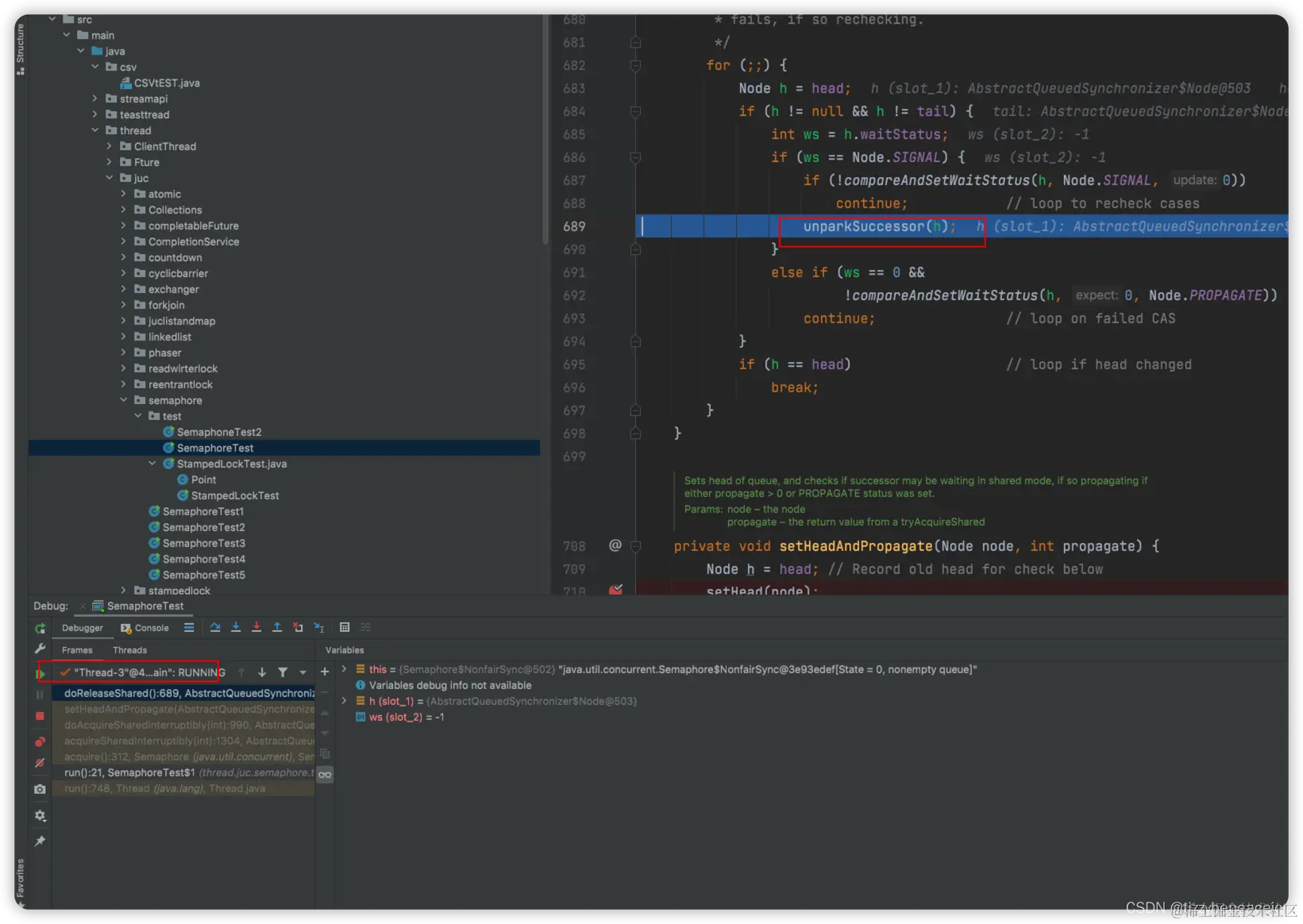Open the Favorites tool window tab

coord(21,881)
